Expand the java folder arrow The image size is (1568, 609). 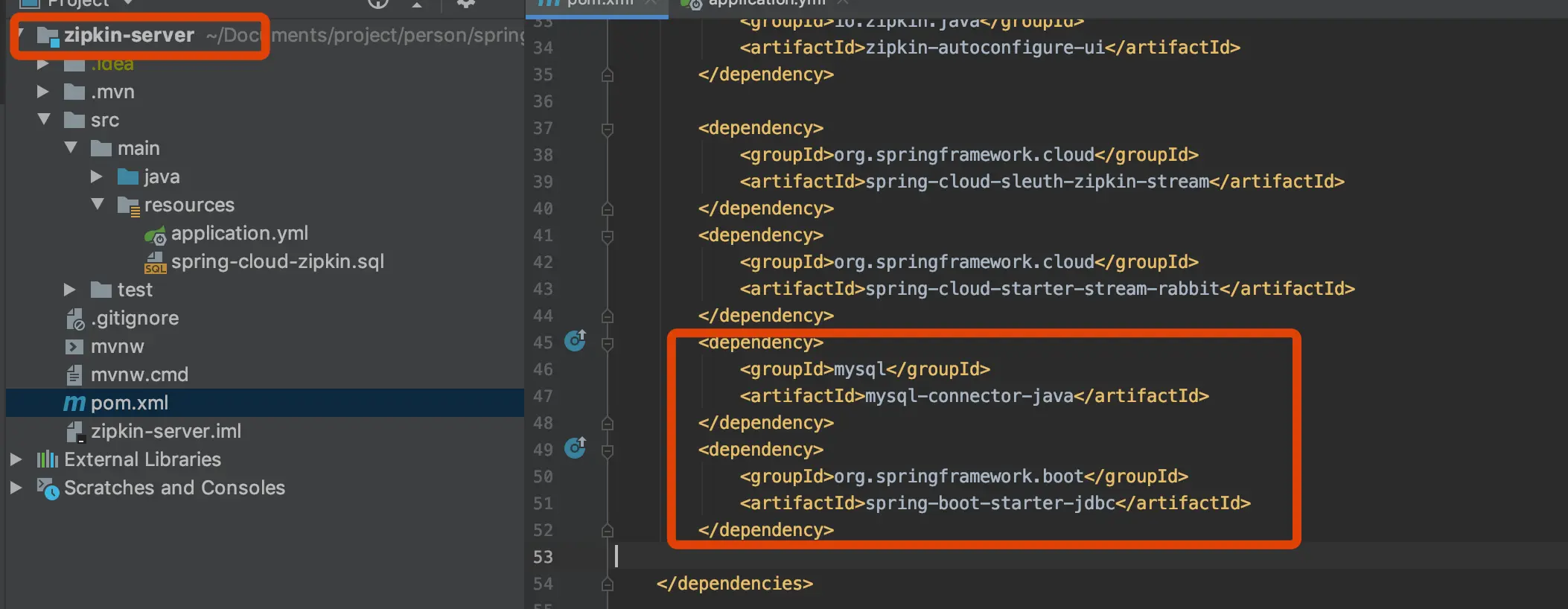[x=97, y=176]
